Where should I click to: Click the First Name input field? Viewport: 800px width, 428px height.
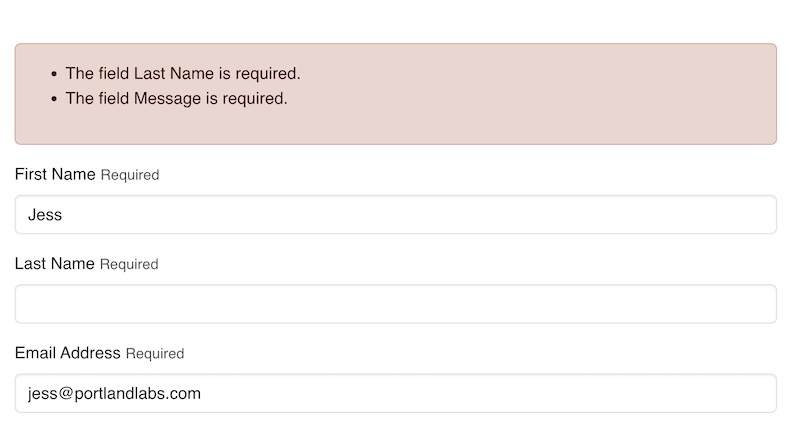pyautogui.click(x=396, y=215)
